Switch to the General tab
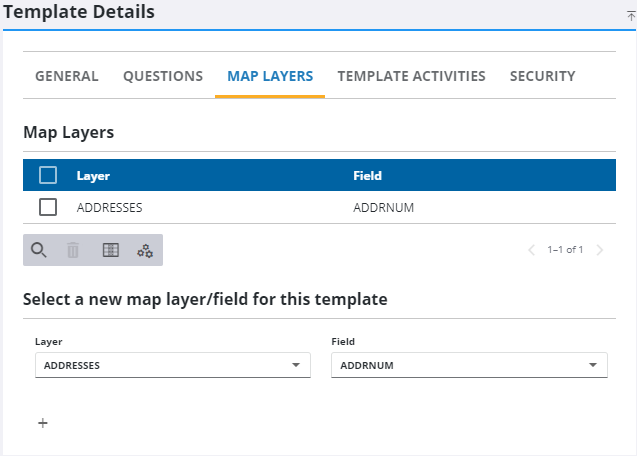The height and width of the screenshot is (456, 637). point(67,76)
